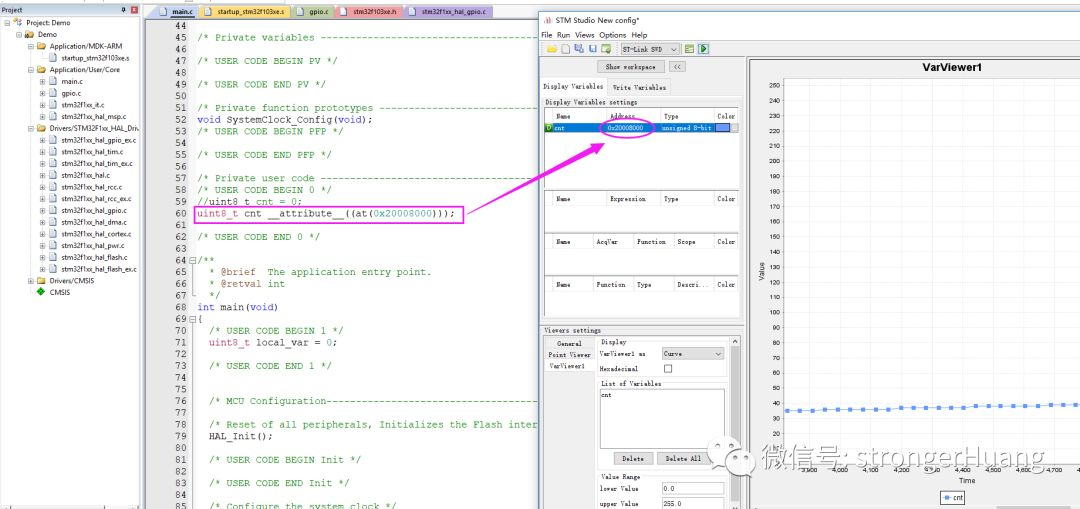Screen dimensions: 1080x509
Task: Toggle the Hexadecimal checkbox
Action: [x=667, y=369]
